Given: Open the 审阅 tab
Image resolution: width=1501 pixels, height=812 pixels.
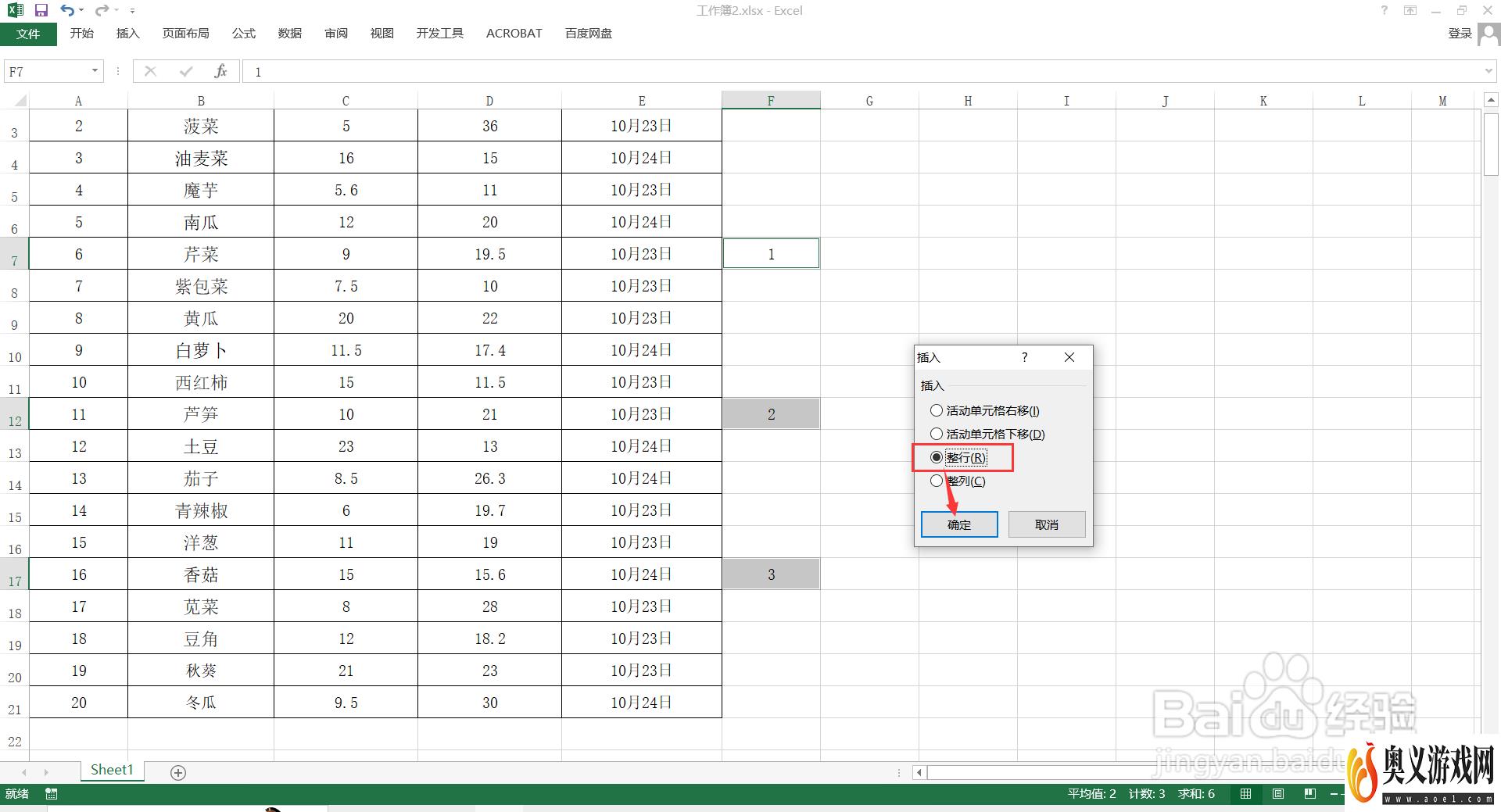Looking at the screenshot, I should [x=336, y=34].
